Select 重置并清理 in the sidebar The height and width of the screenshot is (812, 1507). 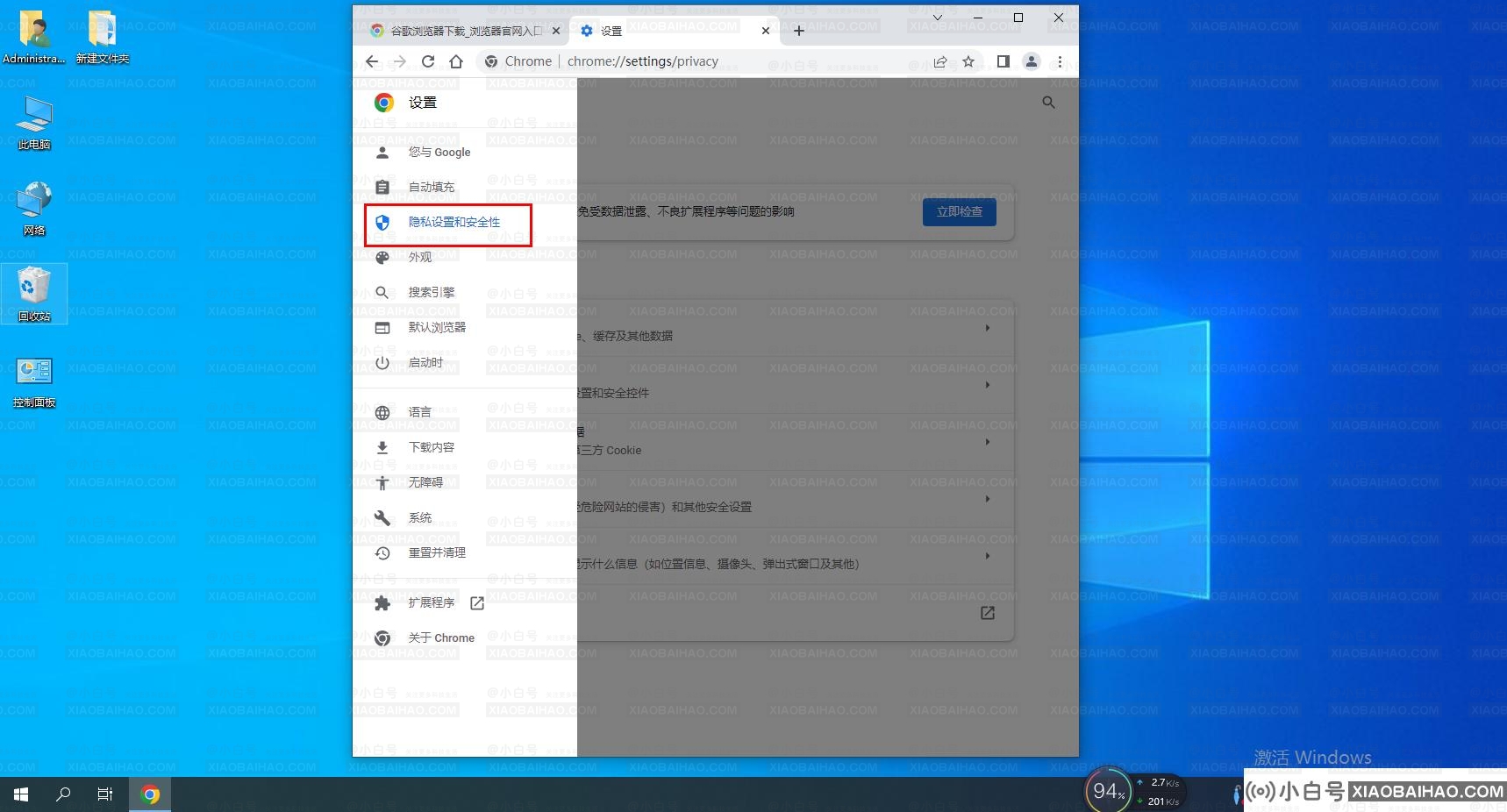(437, 552)
